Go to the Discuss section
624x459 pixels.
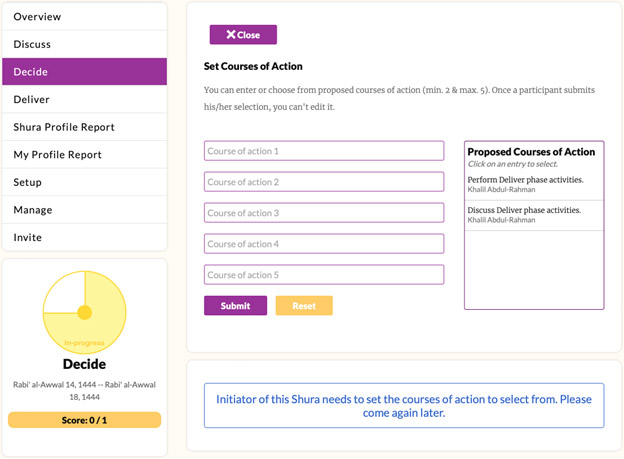[84, 44]
